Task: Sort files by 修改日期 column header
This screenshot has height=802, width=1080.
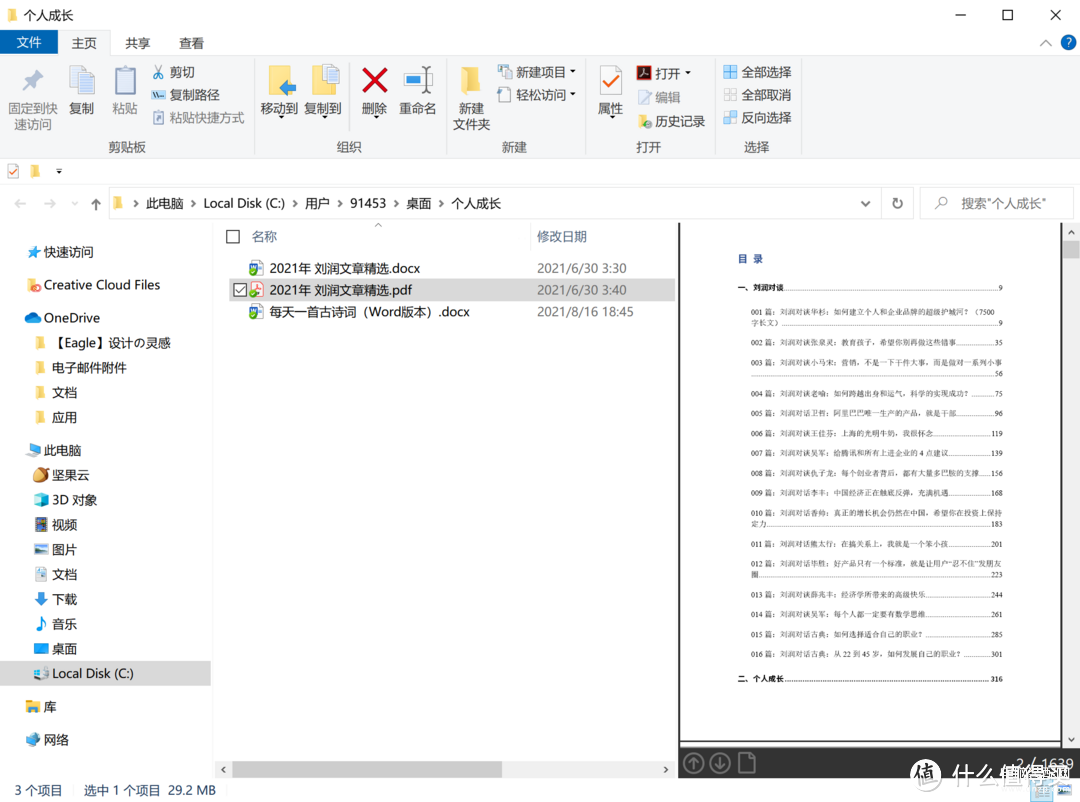Action: point(561,236)
